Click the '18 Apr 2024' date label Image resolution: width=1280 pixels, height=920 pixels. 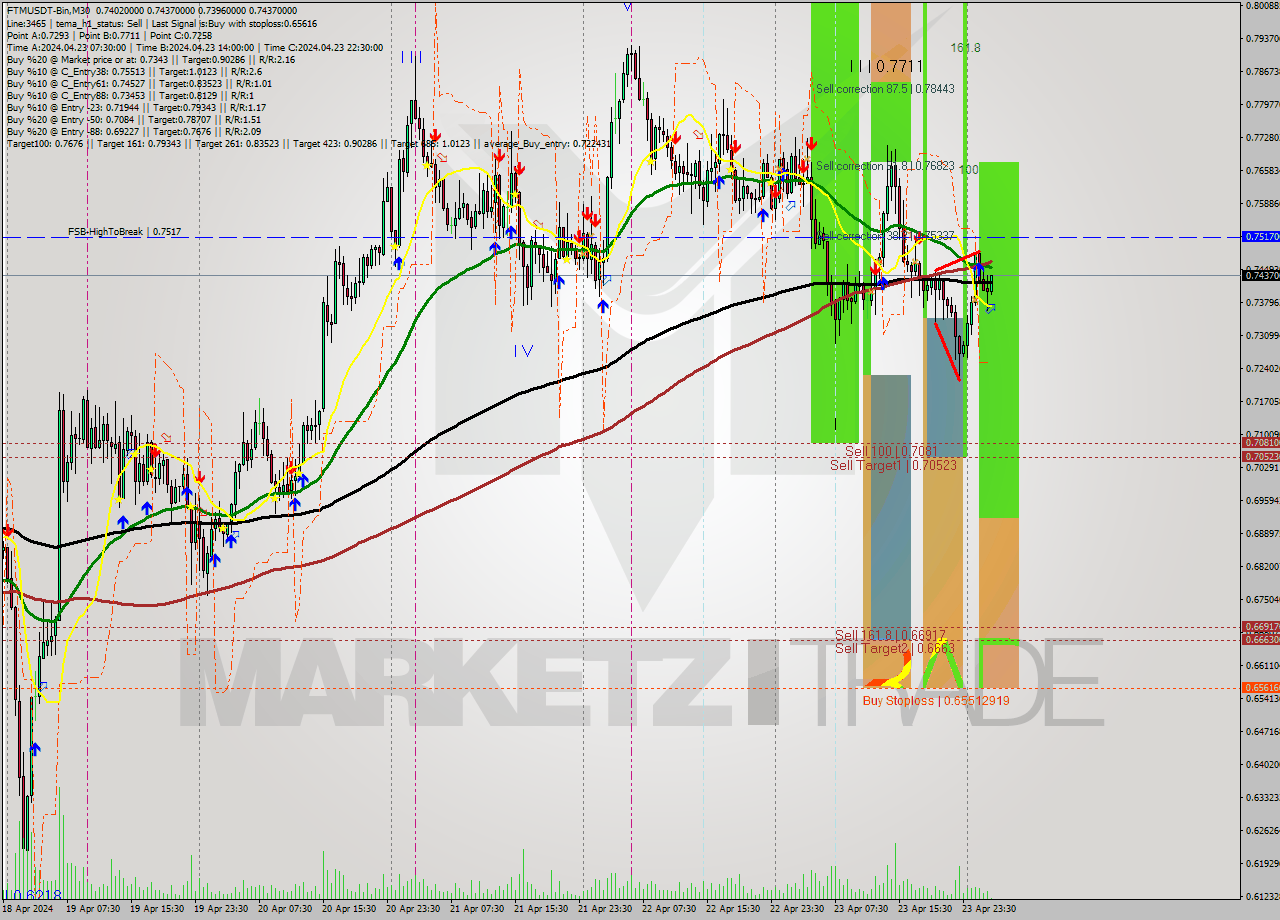[x=28, y=909]
